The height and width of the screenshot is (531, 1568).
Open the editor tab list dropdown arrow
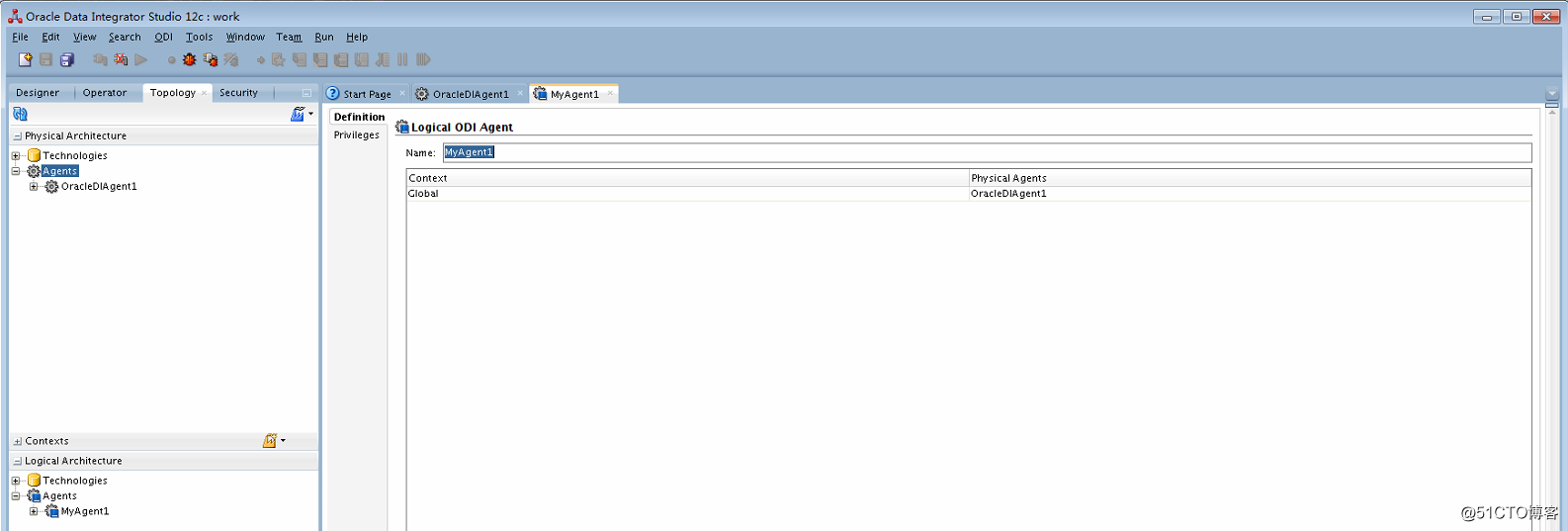pyautogui.click(x=1551, y=93)
